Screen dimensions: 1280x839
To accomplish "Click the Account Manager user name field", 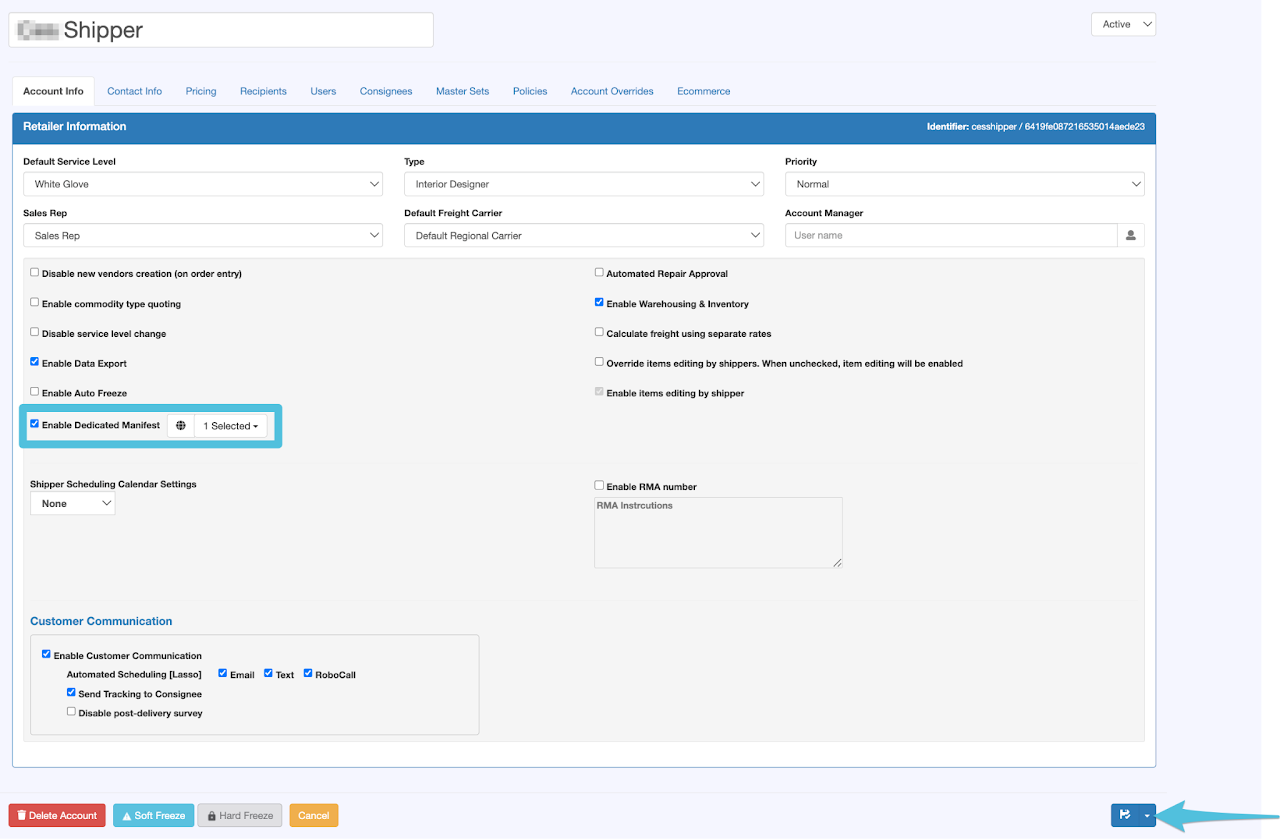I will (951, 235).
